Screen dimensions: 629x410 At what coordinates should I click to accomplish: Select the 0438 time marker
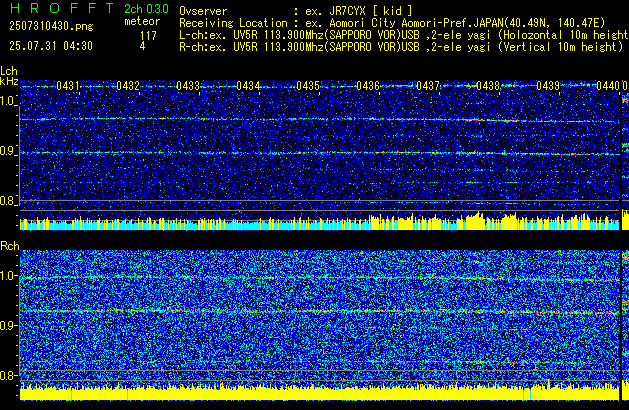coord(488,86)
